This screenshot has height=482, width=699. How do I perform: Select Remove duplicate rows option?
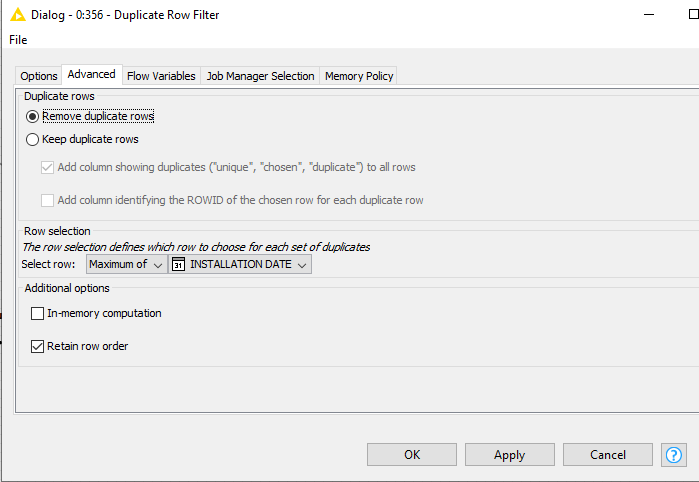pos(33,116)
